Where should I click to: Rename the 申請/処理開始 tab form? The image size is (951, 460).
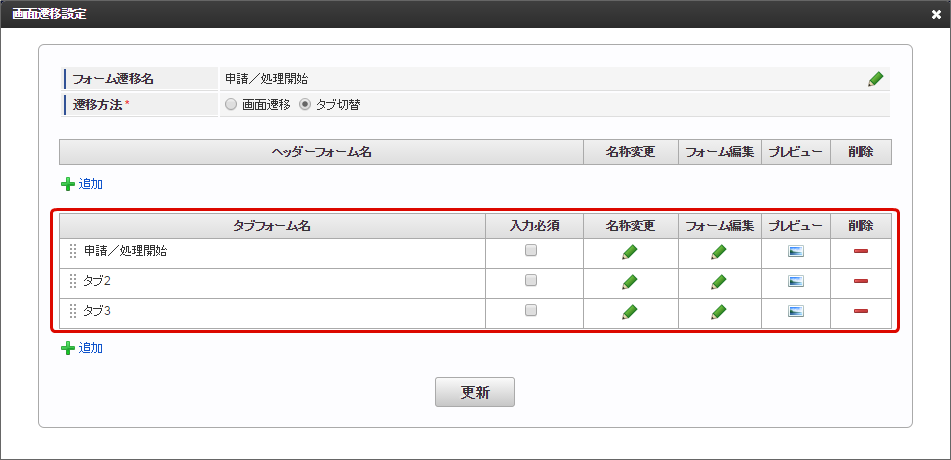point(630,252)
